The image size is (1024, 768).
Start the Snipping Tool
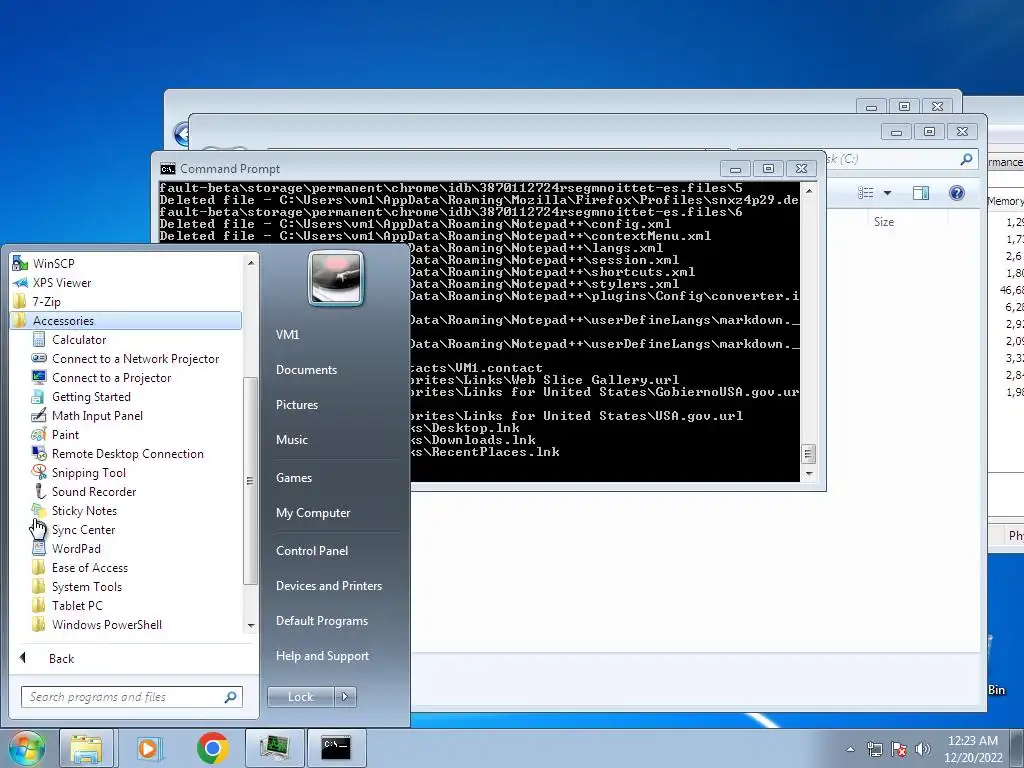coord(89,472)
